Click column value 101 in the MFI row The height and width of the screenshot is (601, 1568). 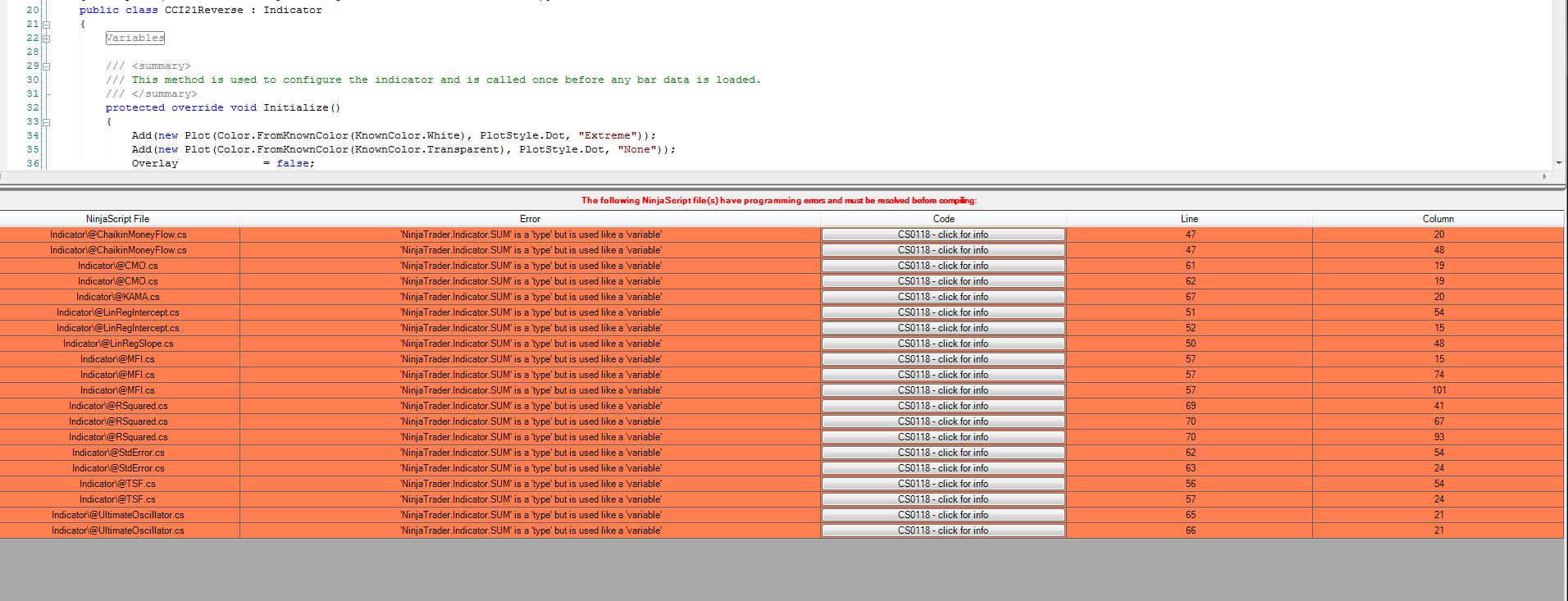pyautogui.click(x=1438, y=390)
